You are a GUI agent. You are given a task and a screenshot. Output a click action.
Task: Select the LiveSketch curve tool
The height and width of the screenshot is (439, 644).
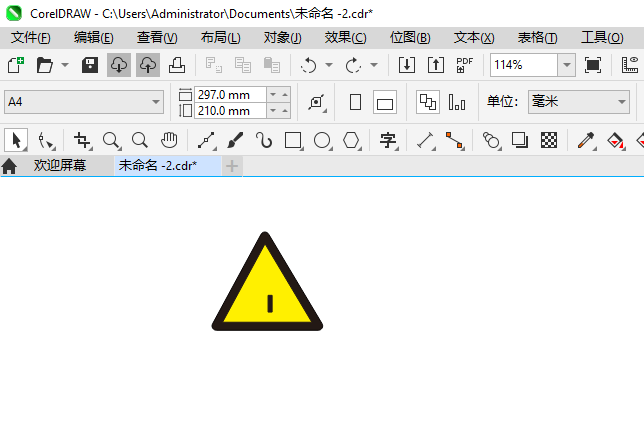(264, 140)
